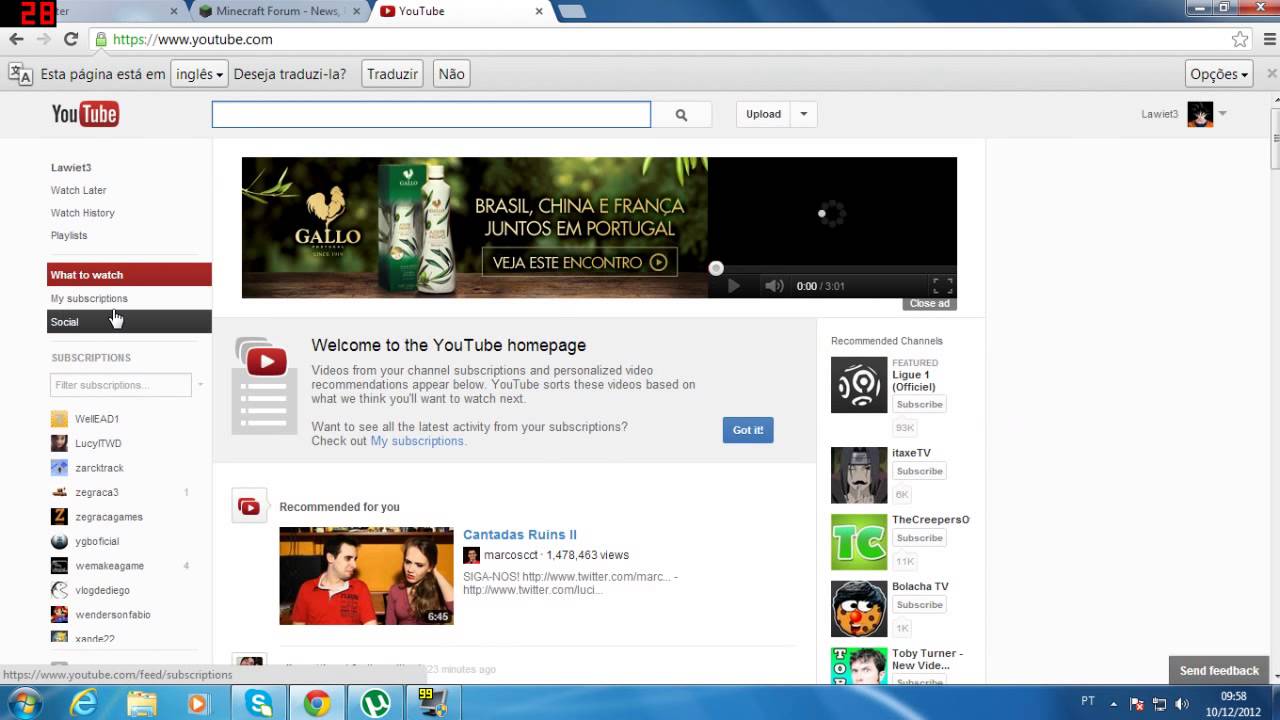Click YouTube search input field
The height and width of the screenshot is (720, 1280).
pos(431,115)
